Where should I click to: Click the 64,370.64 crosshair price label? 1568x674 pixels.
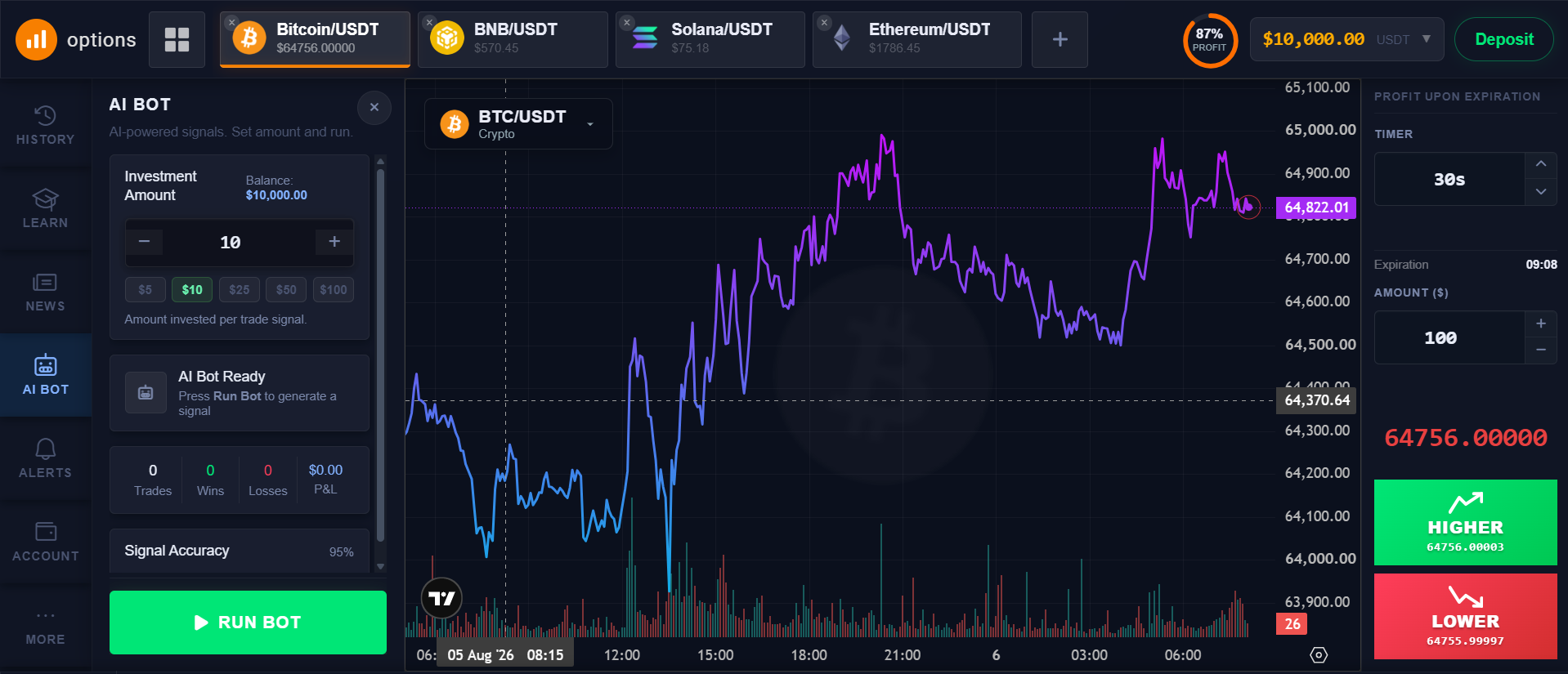pyautogui.click(x=1316, y=400)
